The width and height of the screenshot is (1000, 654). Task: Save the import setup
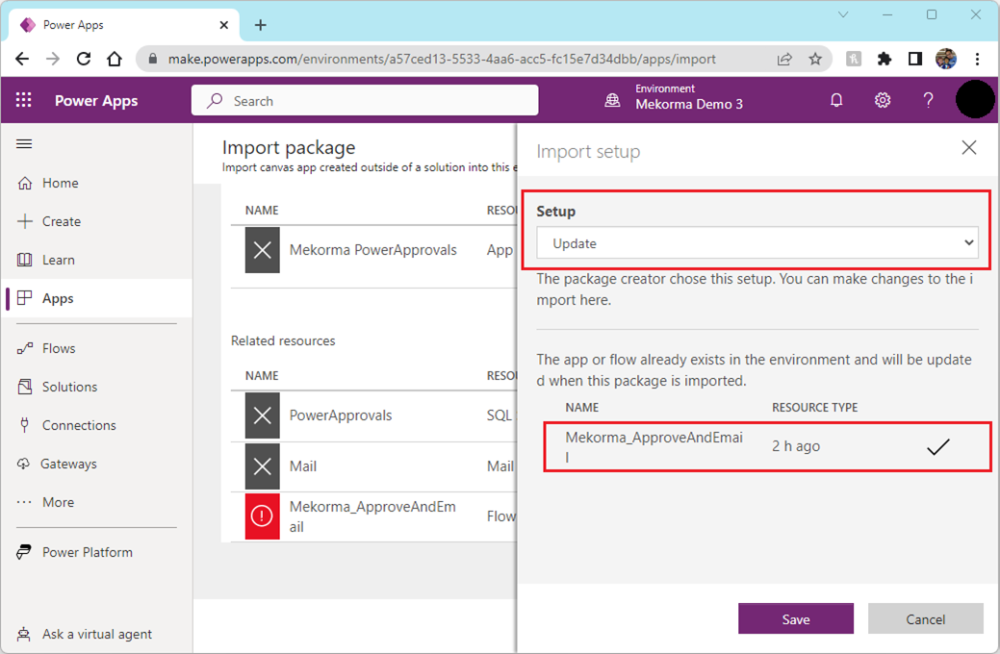pyautogui.click(x=796, y=619)
